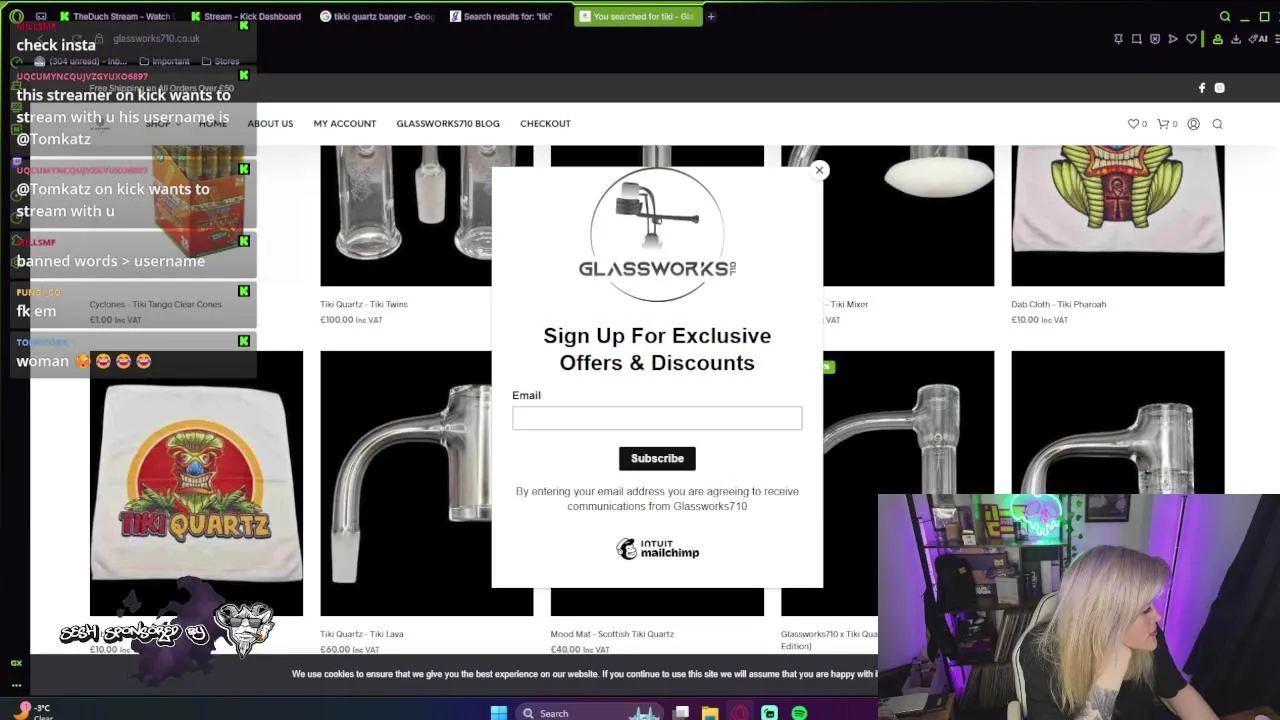The image size is (1280, 720).
Task: Open Cyclones Tiki Tango Clear Cones link
Action: coord(155,304)
